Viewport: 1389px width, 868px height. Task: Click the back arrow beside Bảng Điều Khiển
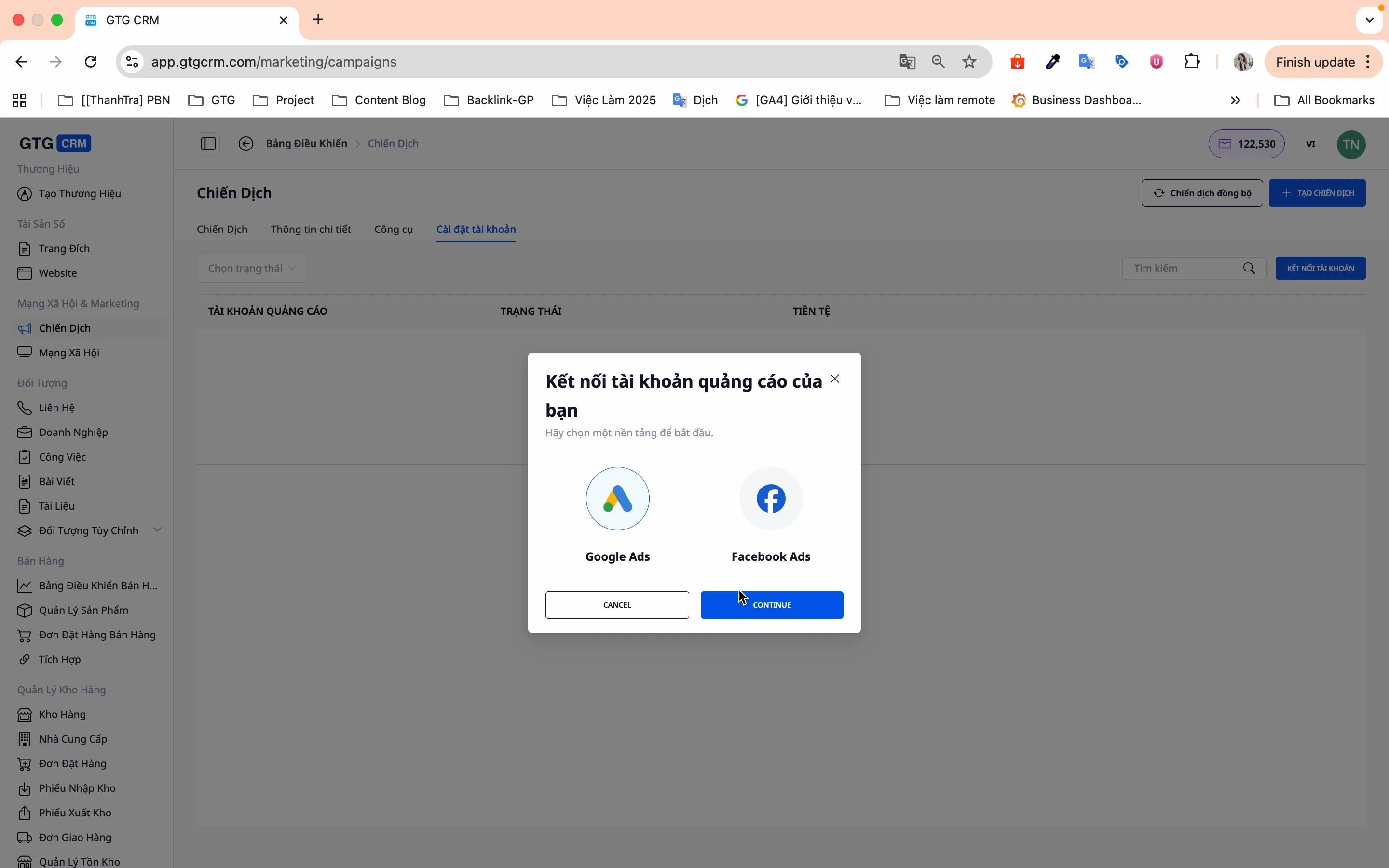tap(246, 144)
